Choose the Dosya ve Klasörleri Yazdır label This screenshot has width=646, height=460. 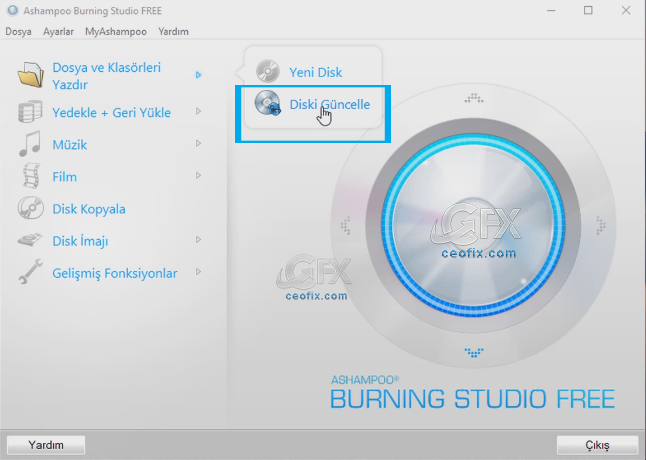coord(107,76)
